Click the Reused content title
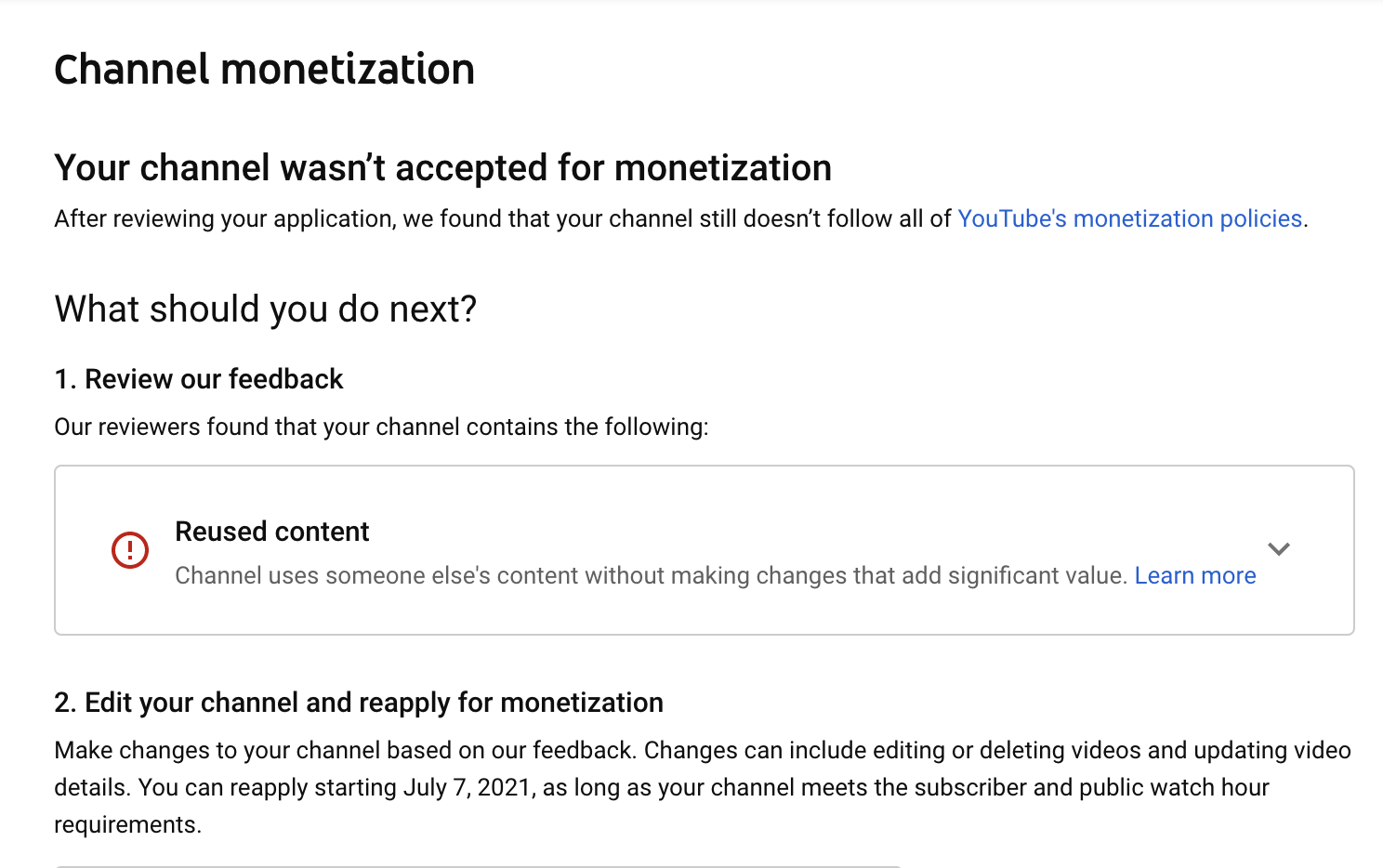This screenshot has height=868, width=1383. click(x=272, y=532)
